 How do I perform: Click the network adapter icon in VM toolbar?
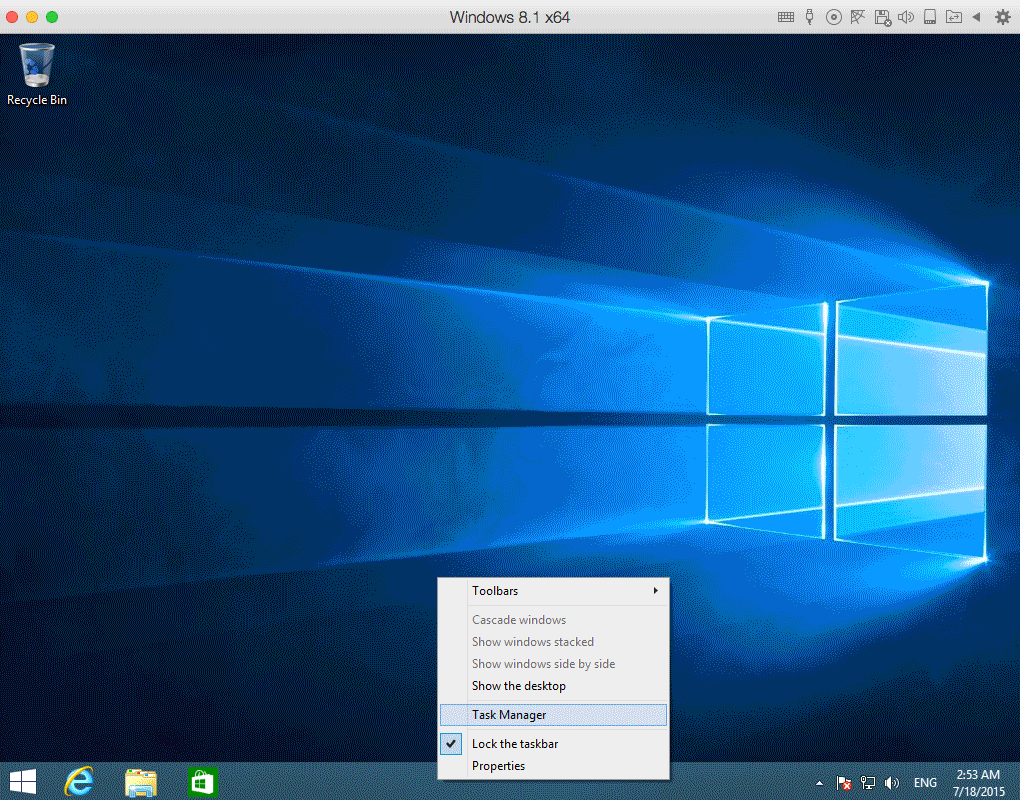click(x=857, y=17)
